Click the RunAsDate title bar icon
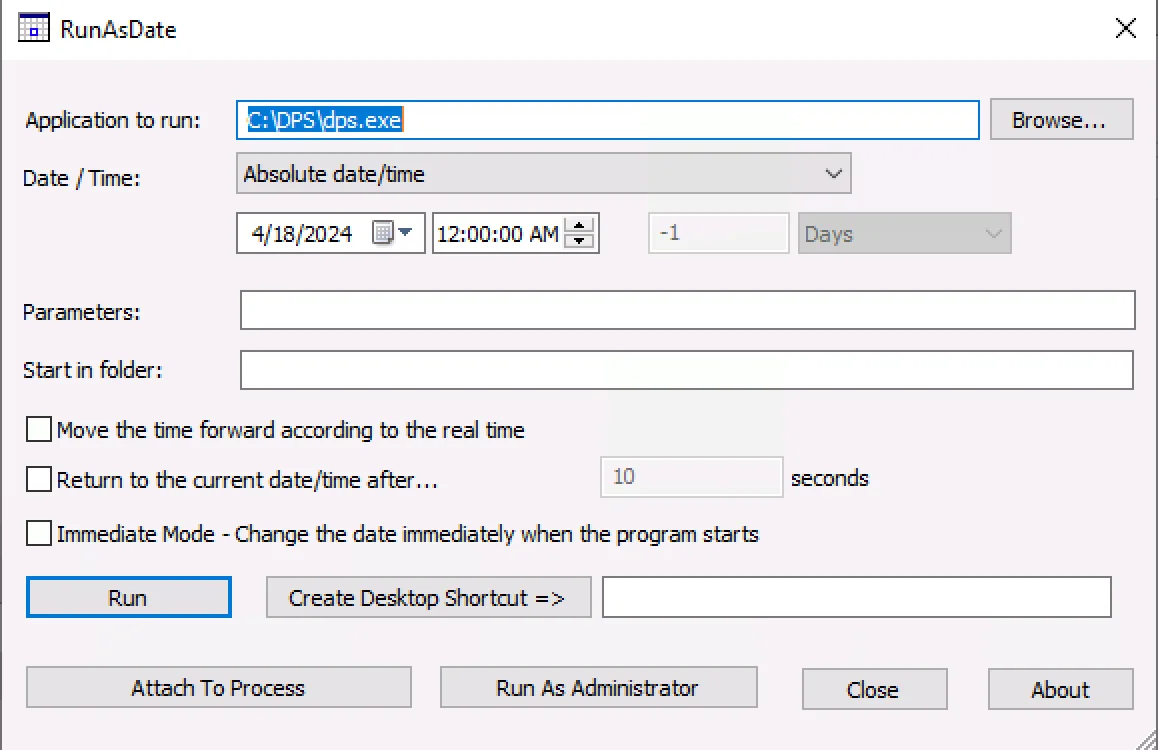 click(33, 28)
